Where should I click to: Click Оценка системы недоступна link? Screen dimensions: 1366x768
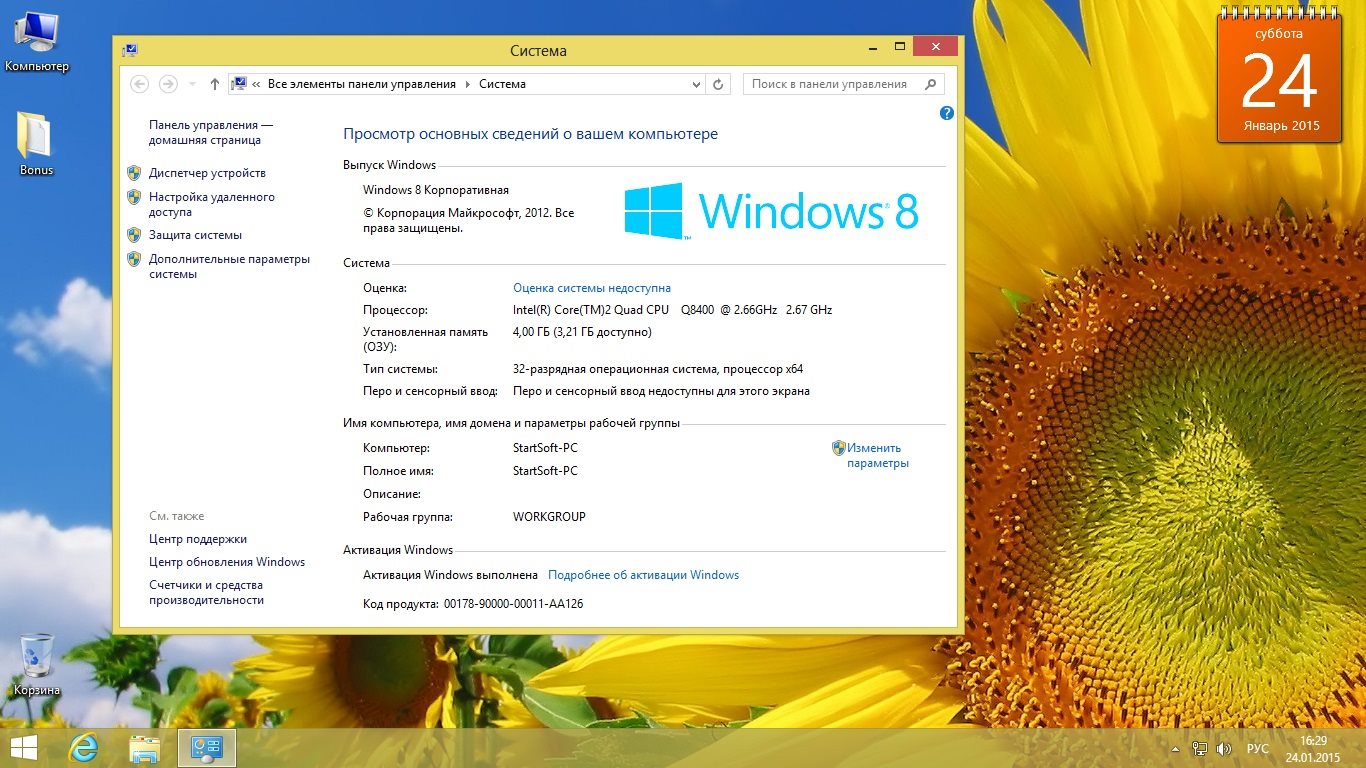pos(592,288)
